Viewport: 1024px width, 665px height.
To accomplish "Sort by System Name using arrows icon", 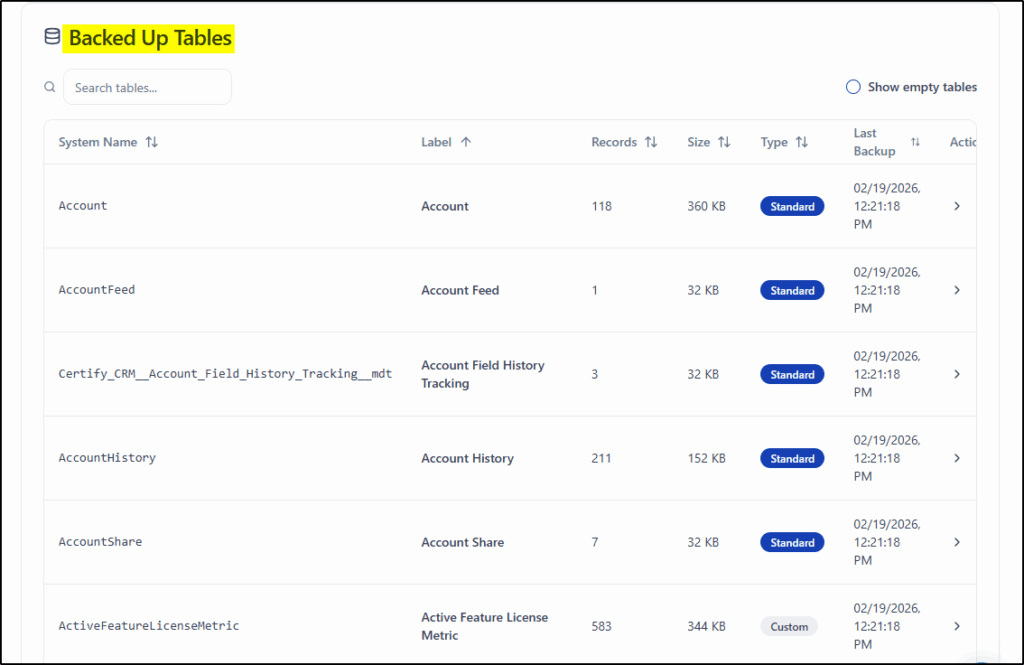I will point(151,142).
